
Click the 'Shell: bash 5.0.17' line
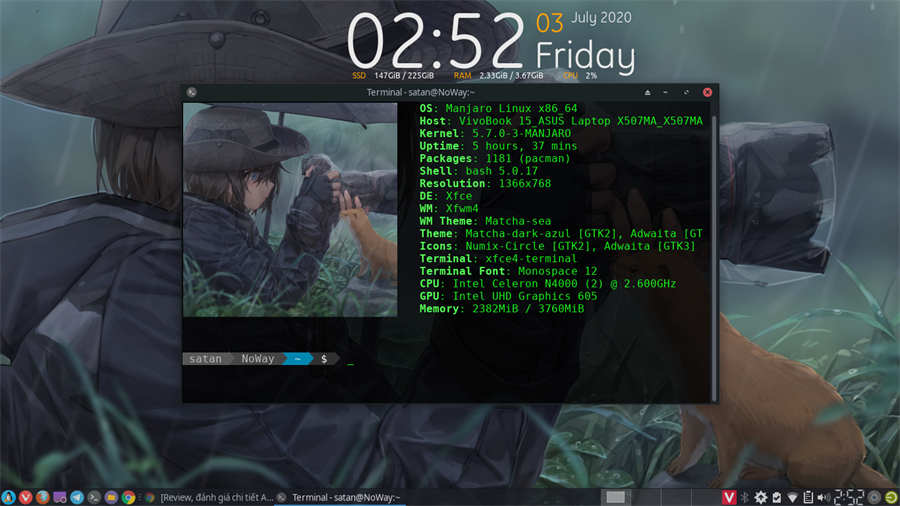[x=479, y=171]
